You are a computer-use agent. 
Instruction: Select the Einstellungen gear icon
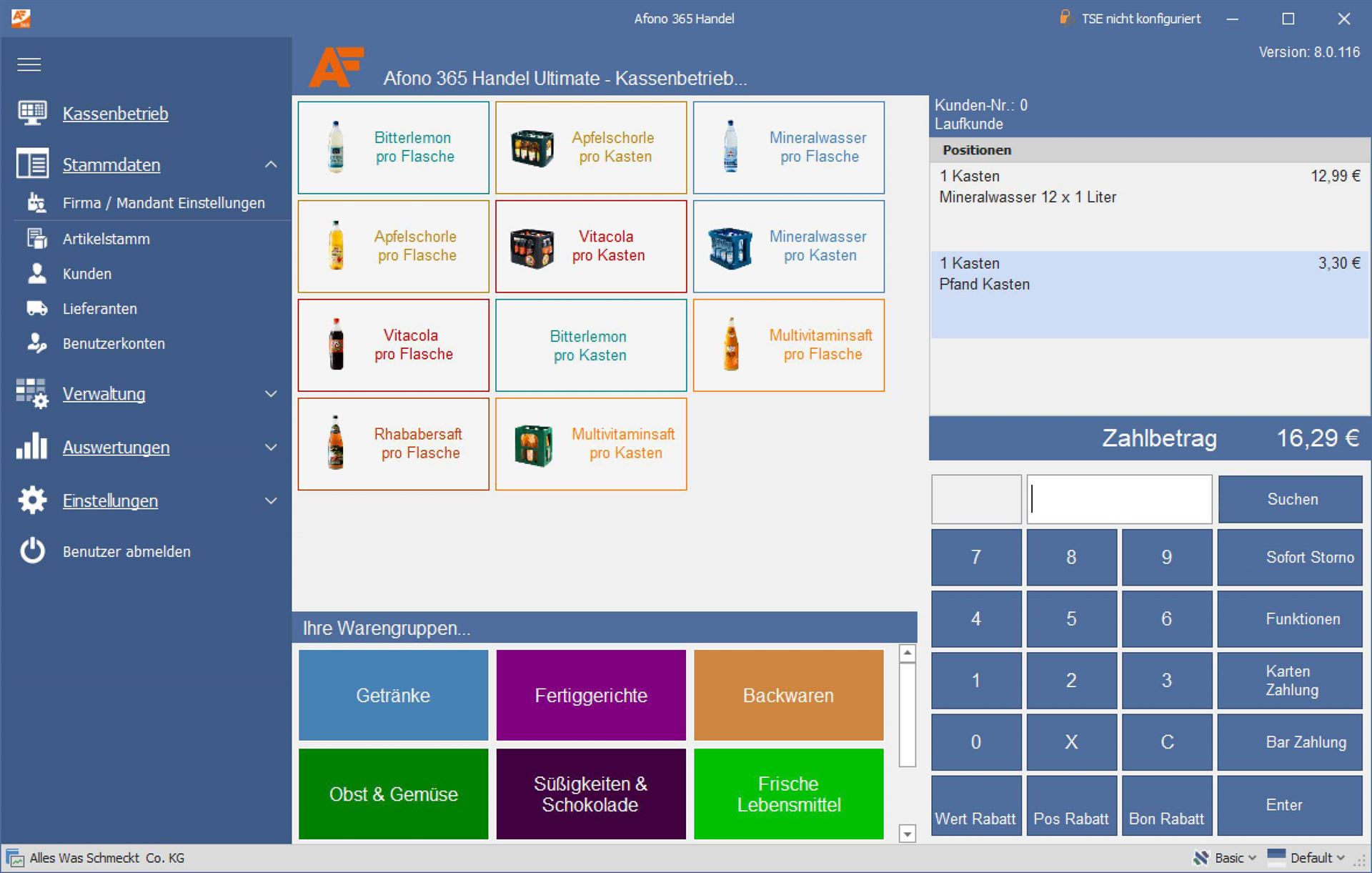tap(32, 500)
